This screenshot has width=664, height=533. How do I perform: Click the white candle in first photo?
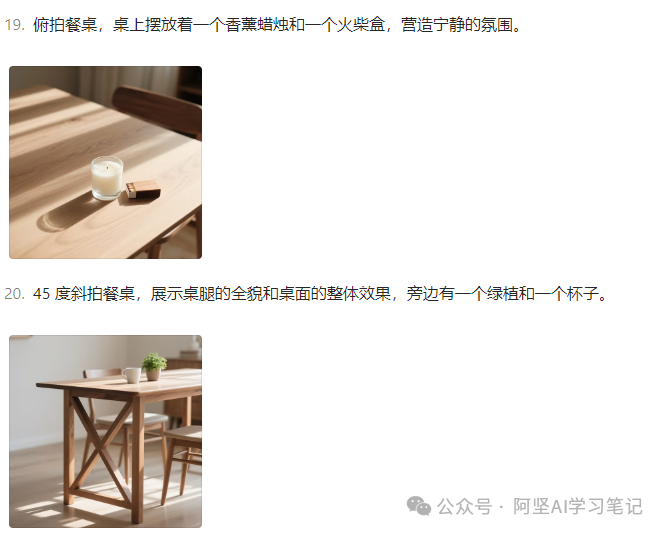click(107, 178)
